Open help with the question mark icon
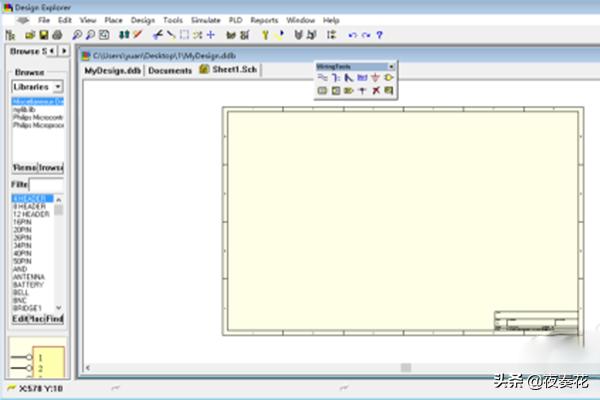Image resolution: width=600 pixels, height=400 pixels. [379, 35]
